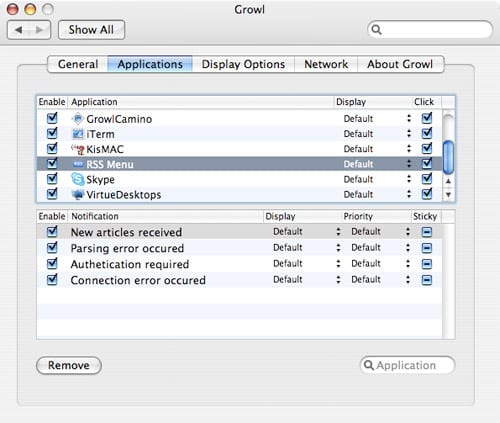
Task: Toggle Sticky for New articles received
Action: point(427,232)
